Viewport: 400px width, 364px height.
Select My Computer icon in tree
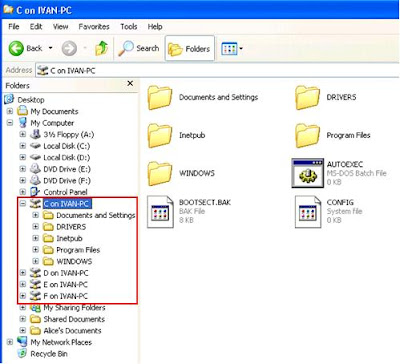click(x=23, y=123)
